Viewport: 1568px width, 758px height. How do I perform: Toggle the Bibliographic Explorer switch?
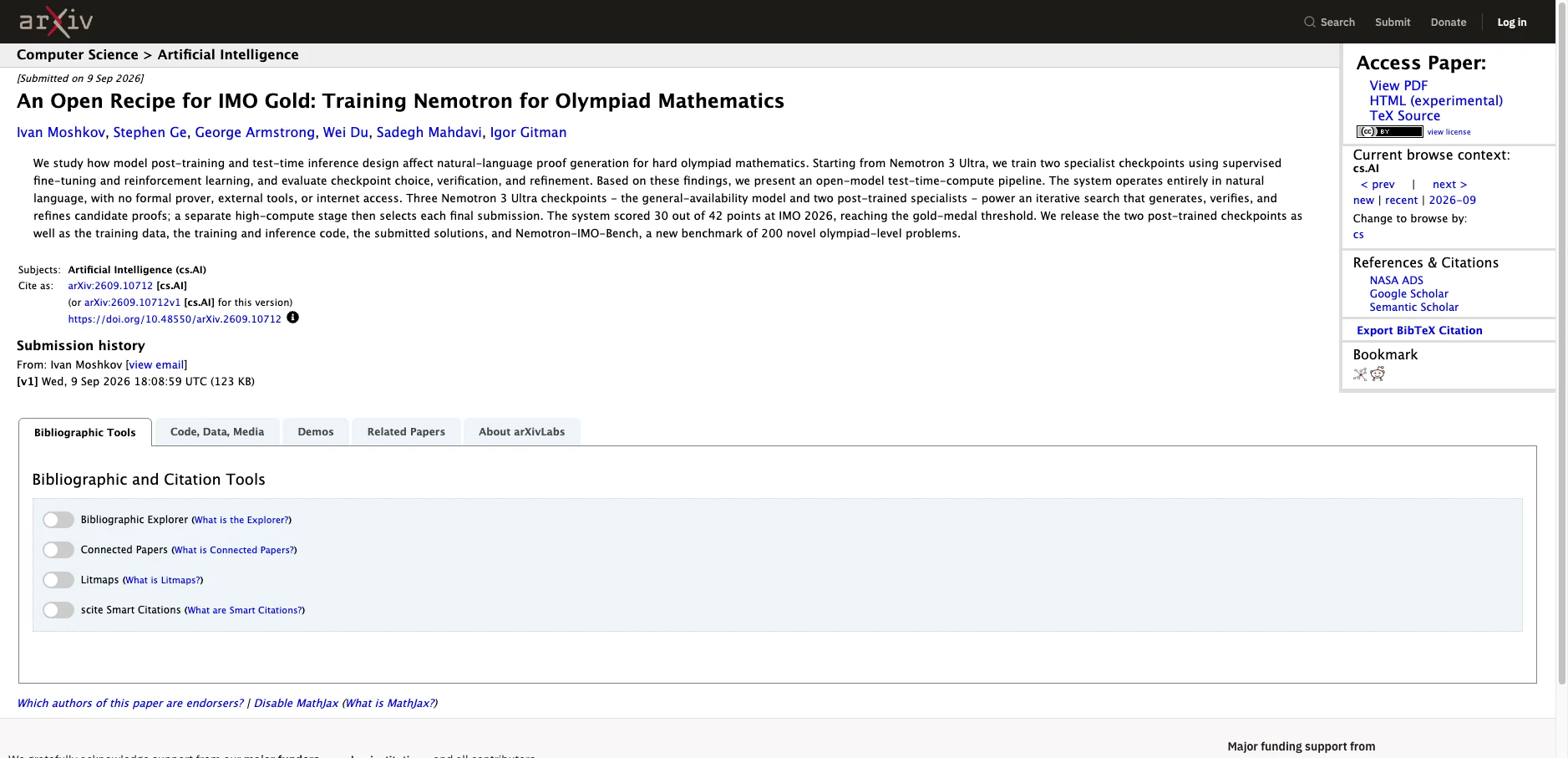click(x=58, y=520)
